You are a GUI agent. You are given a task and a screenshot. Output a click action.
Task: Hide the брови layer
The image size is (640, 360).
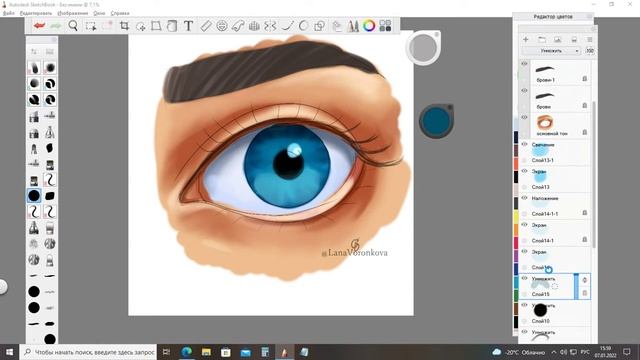tap(524, 91)
